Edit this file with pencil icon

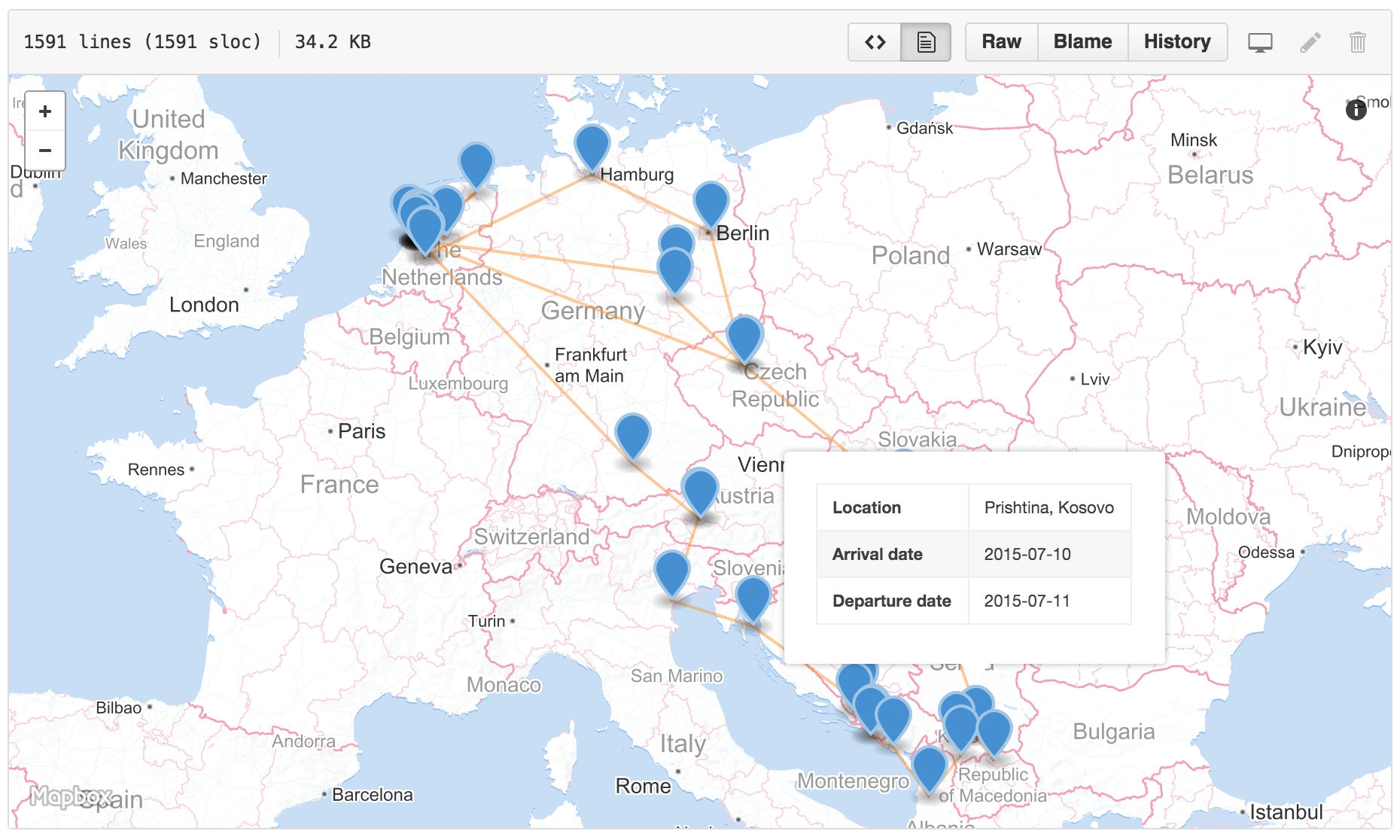click(1310, 43)
